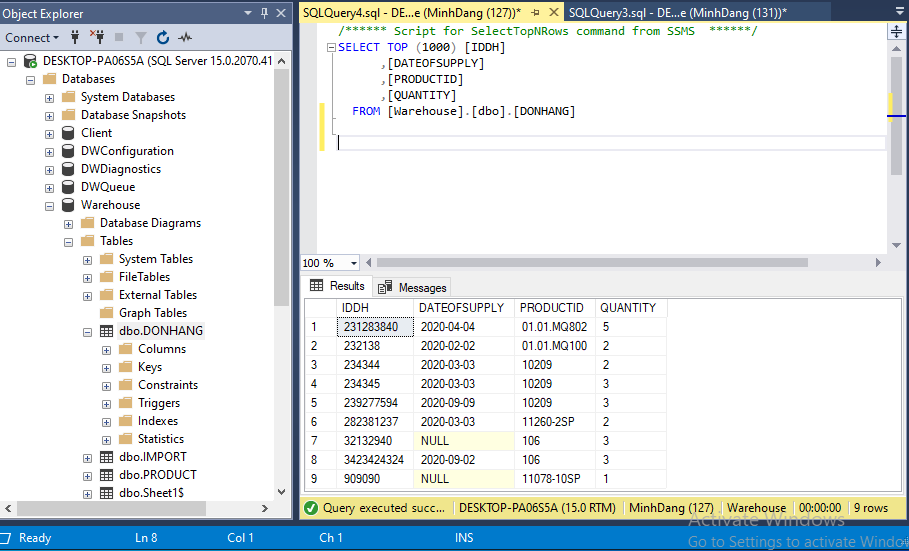Collapse the SELECT statement outline toggle

click(x=331, y=48)
